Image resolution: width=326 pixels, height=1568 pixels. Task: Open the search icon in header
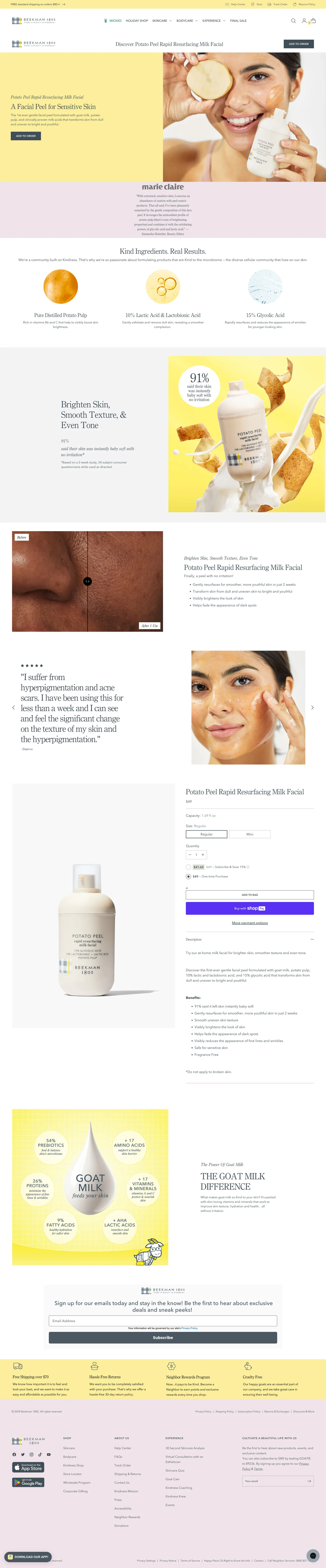[x=293, y=21]
